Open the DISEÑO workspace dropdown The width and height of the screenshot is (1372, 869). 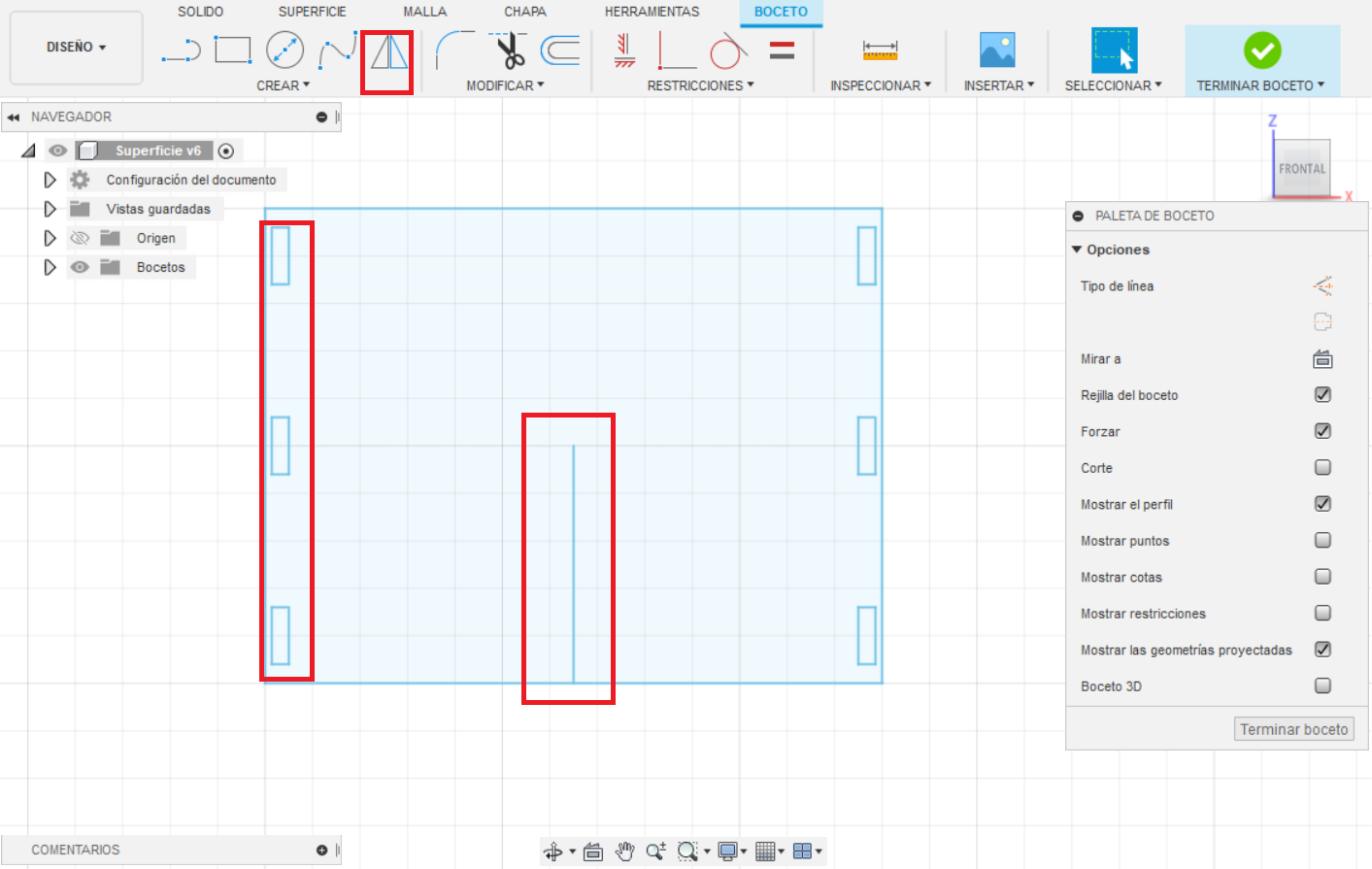tap(77, 47)
